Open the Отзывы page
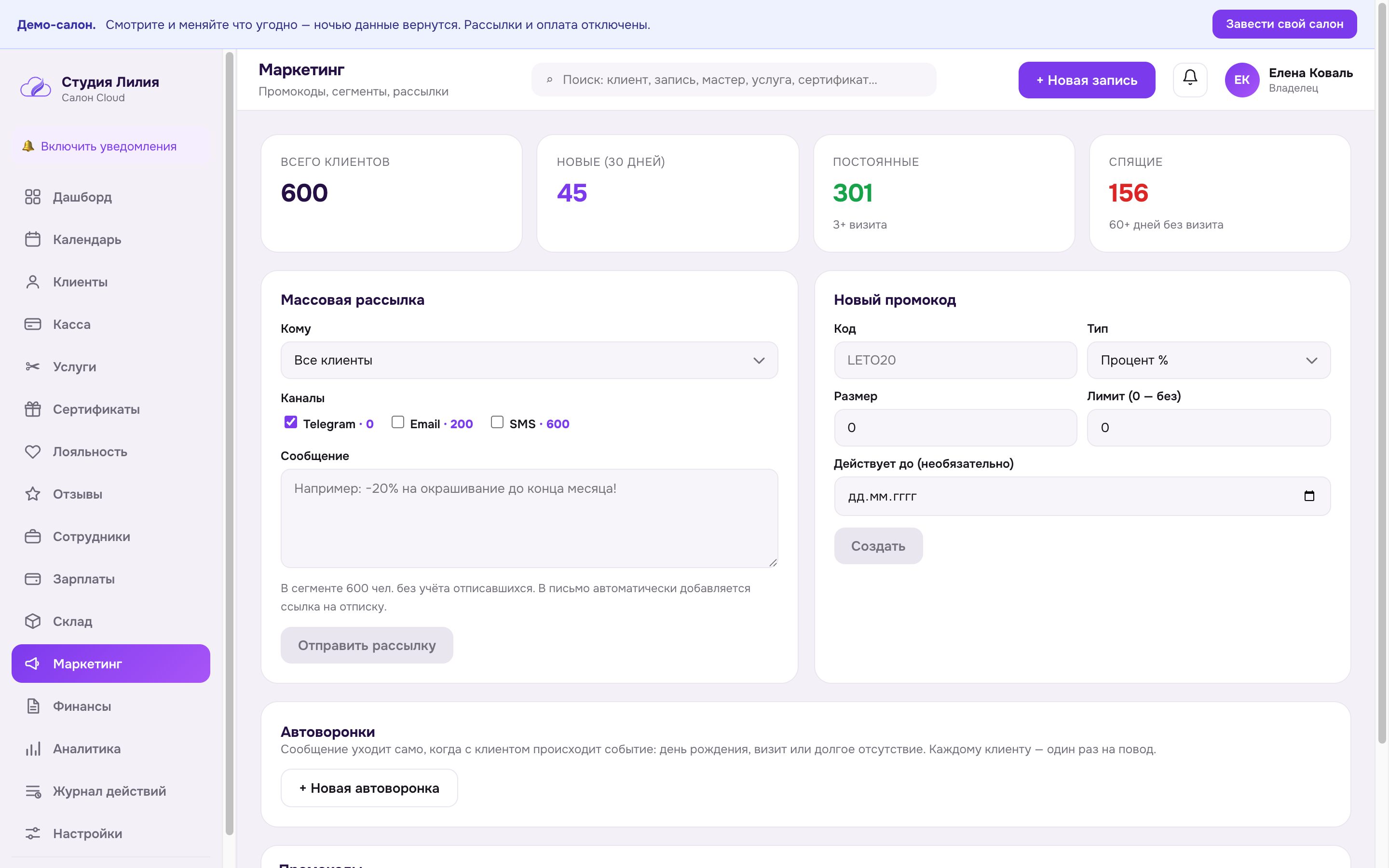The image size is (1389, 868). [111, 494]
